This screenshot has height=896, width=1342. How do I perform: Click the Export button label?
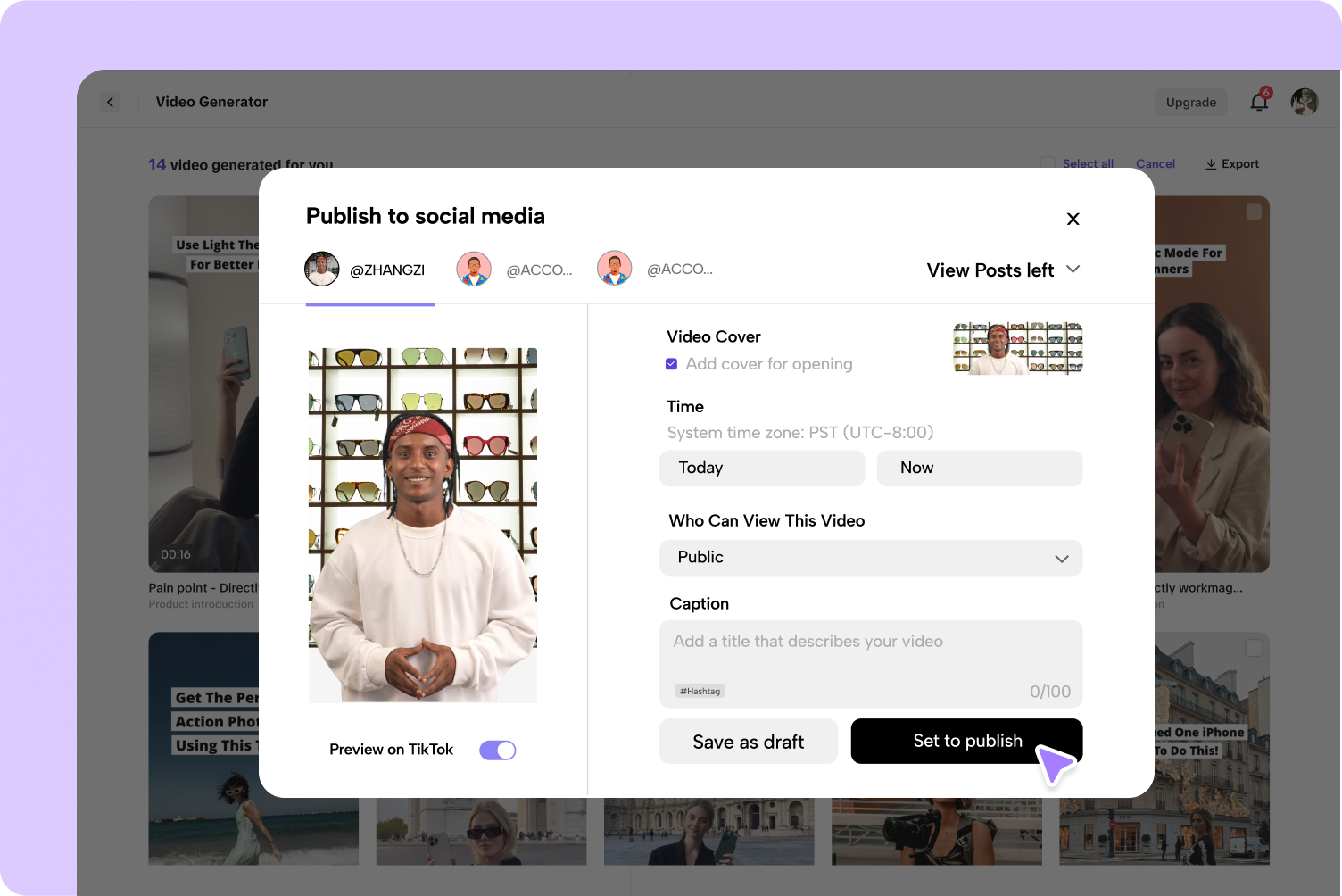[1240, 164]
